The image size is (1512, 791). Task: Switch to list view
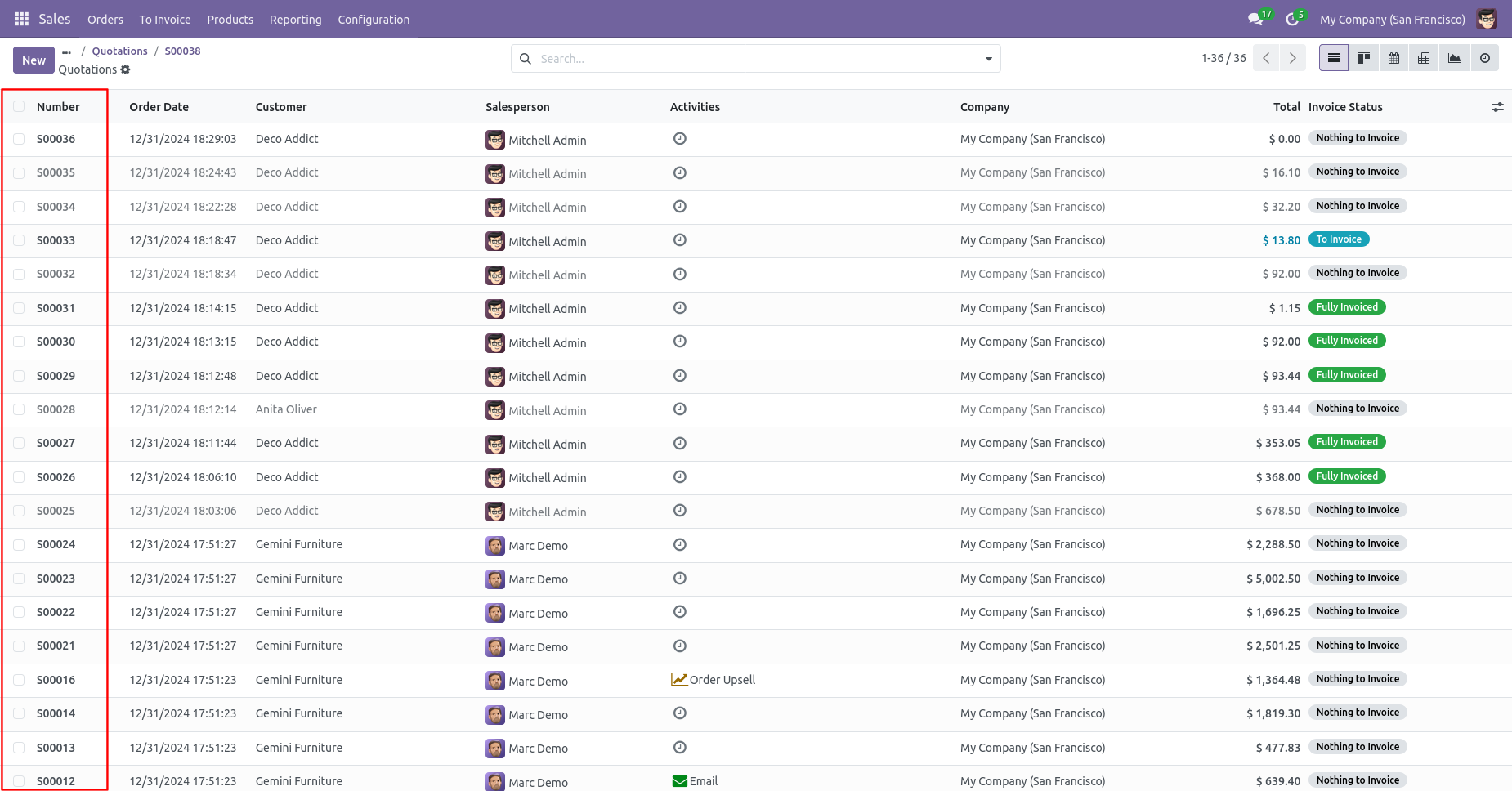click(x=1334, y=58)
